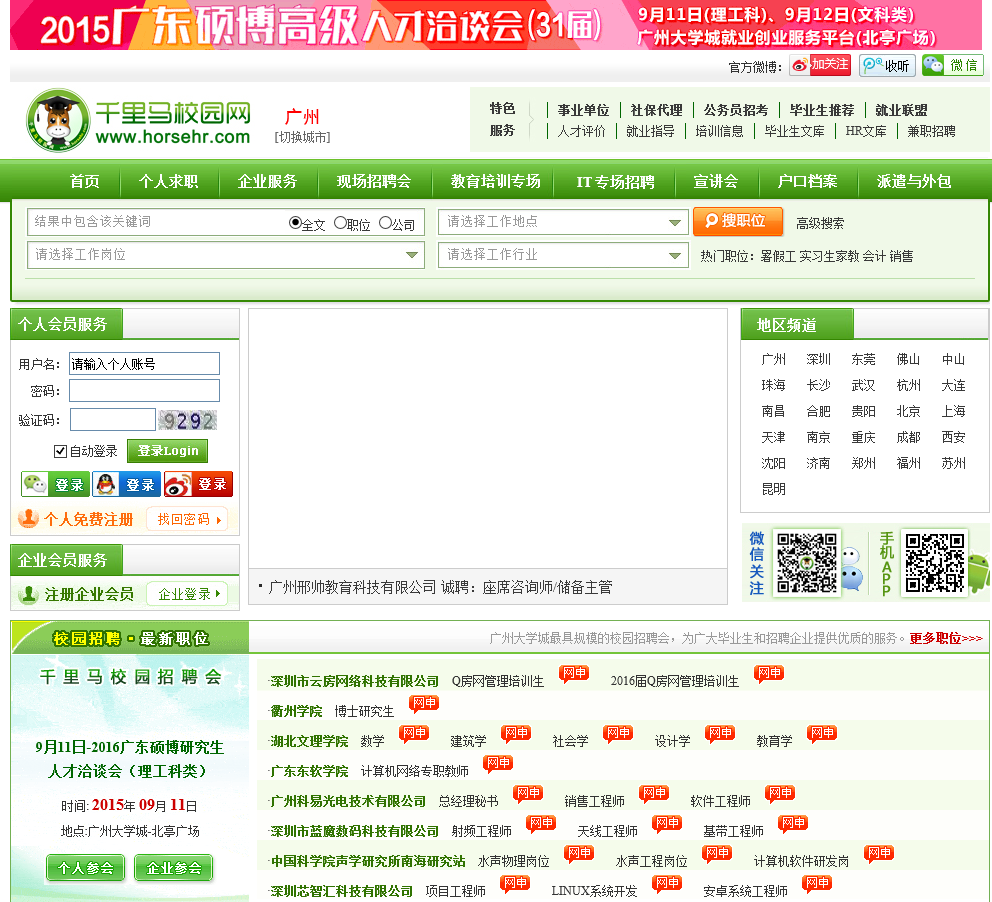Viewport: 992px width, 902px height.
Task: Click the 搜职位 search button
Action: coord(738,221)
